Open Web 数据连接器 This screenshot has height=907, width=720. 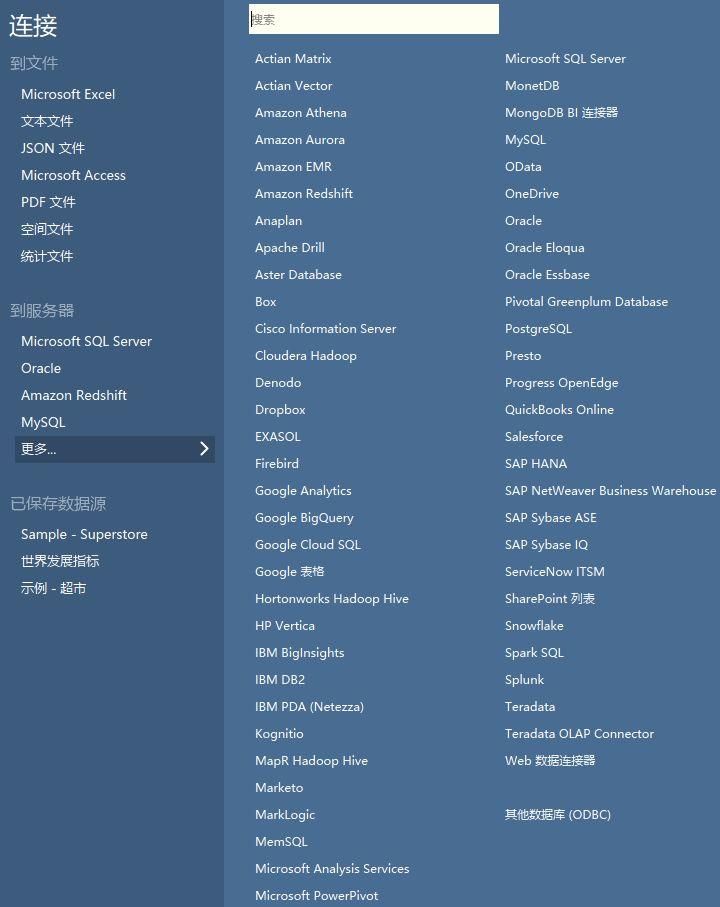(x=550, y=761)
